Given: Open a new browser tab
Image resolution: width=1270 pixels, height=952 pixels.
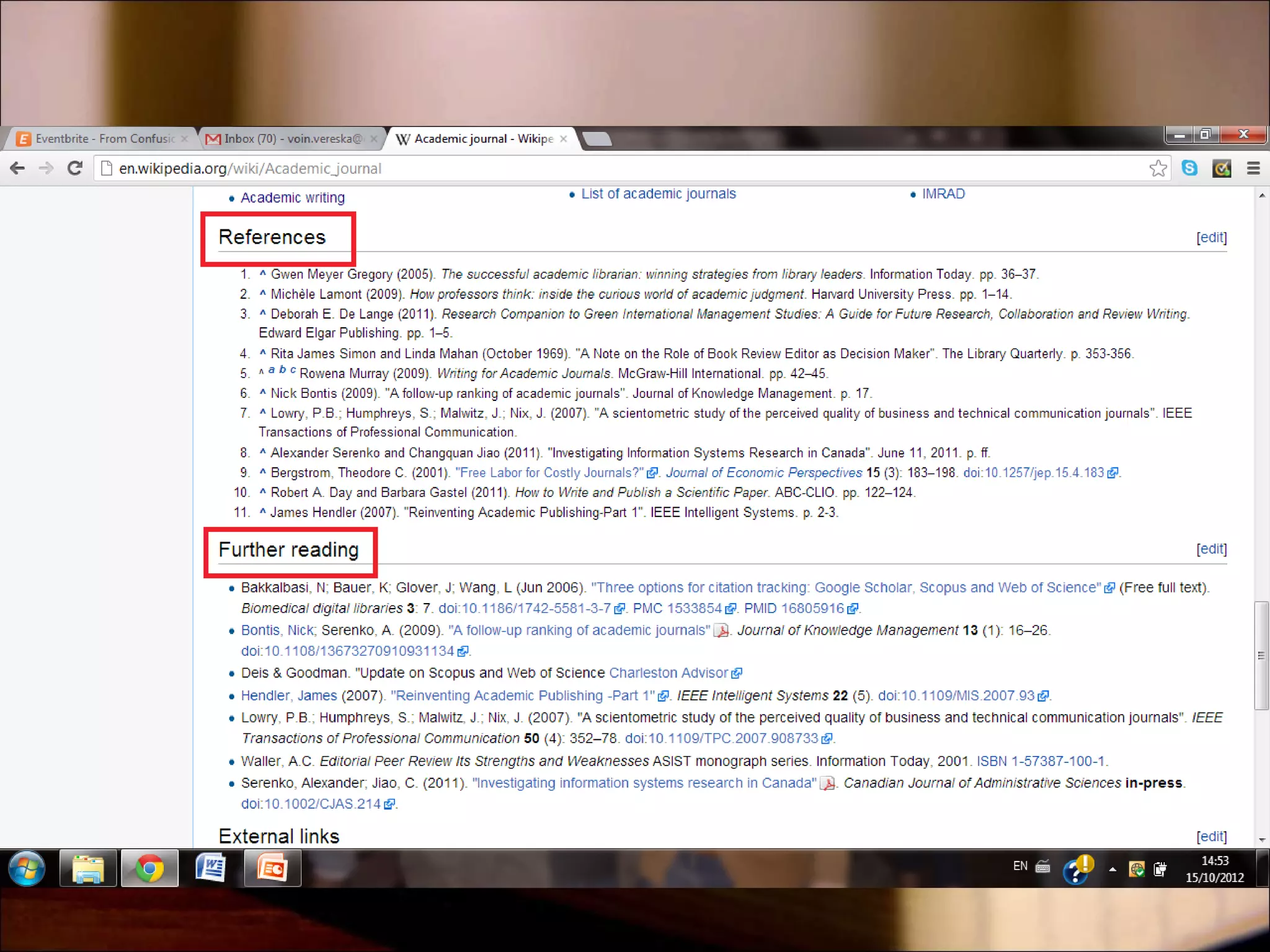Looking at the screenshot, I should point(597,139).
